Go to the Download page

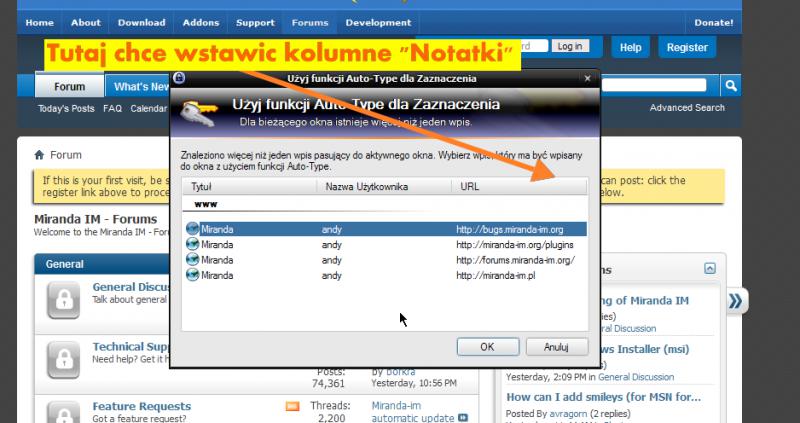pos(141,23)
